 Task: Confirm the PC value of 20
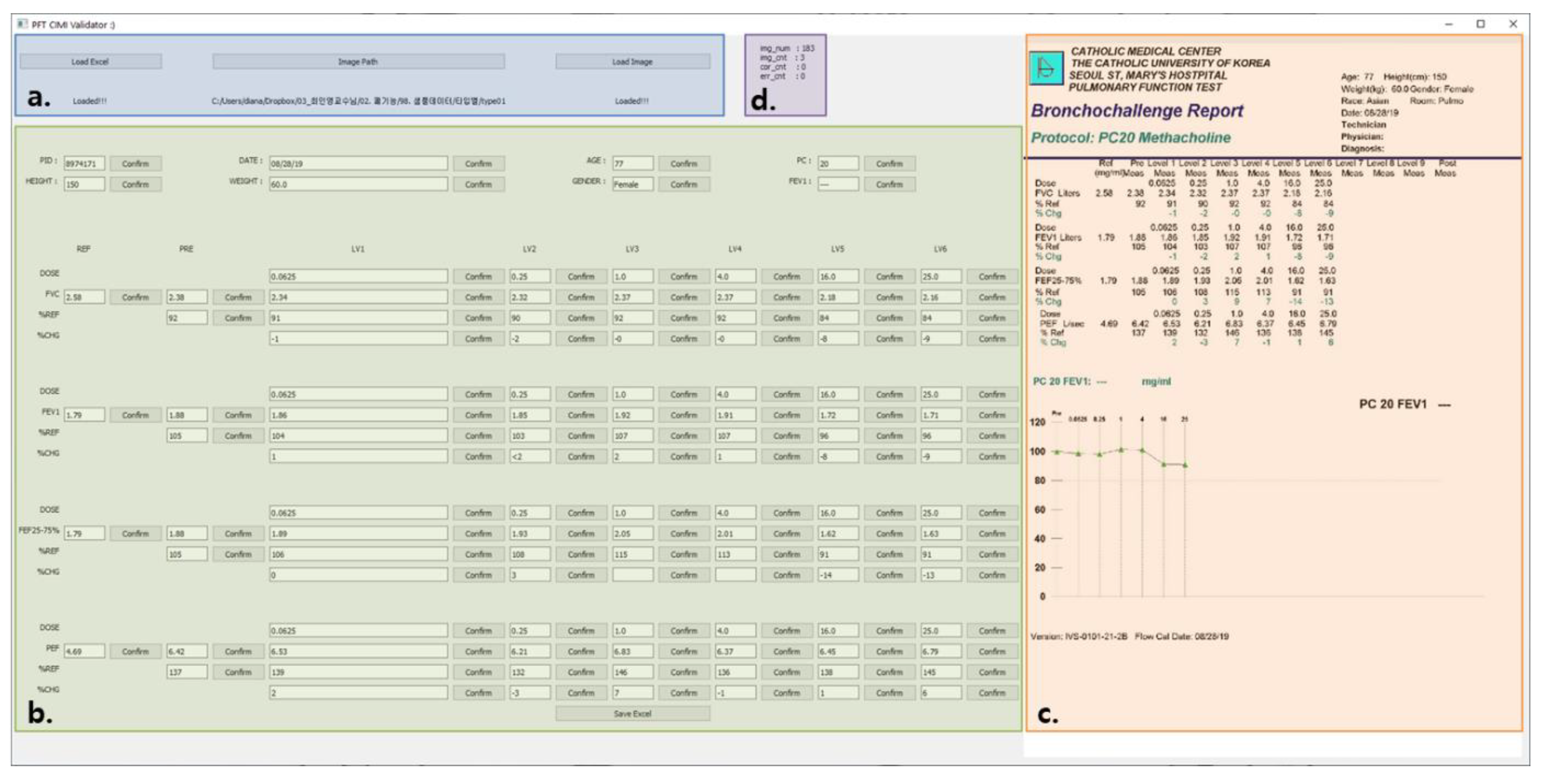pos(889,164)
